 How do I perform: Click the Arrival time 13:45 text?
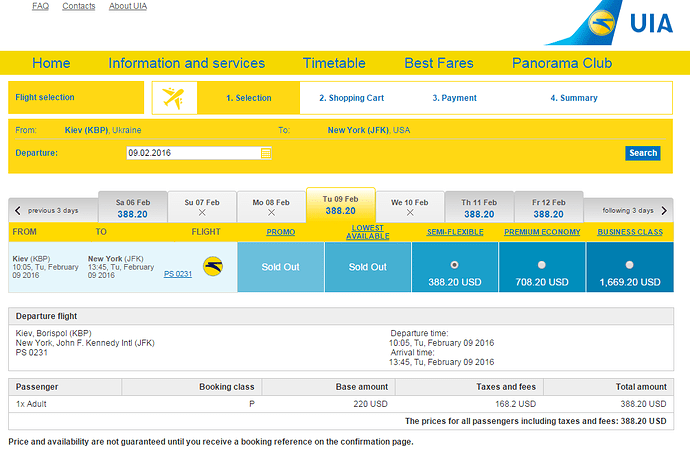(441, 362)
